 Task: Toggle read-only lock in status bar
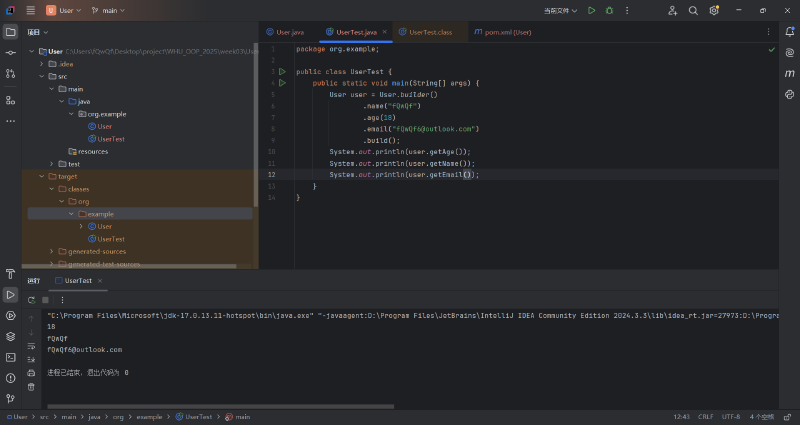[x=788, y=417]
